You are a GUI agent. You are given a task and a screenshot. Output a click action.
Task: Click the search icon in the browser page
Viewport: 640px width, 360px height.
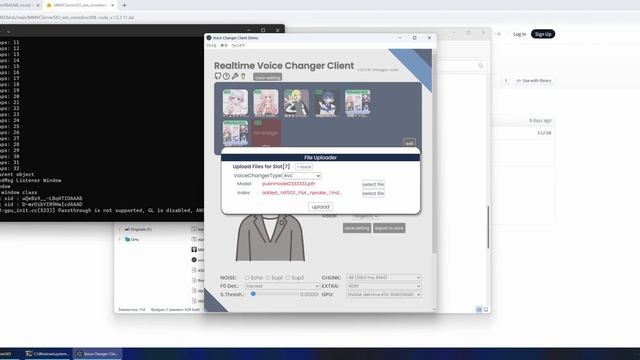coord(480,66)
